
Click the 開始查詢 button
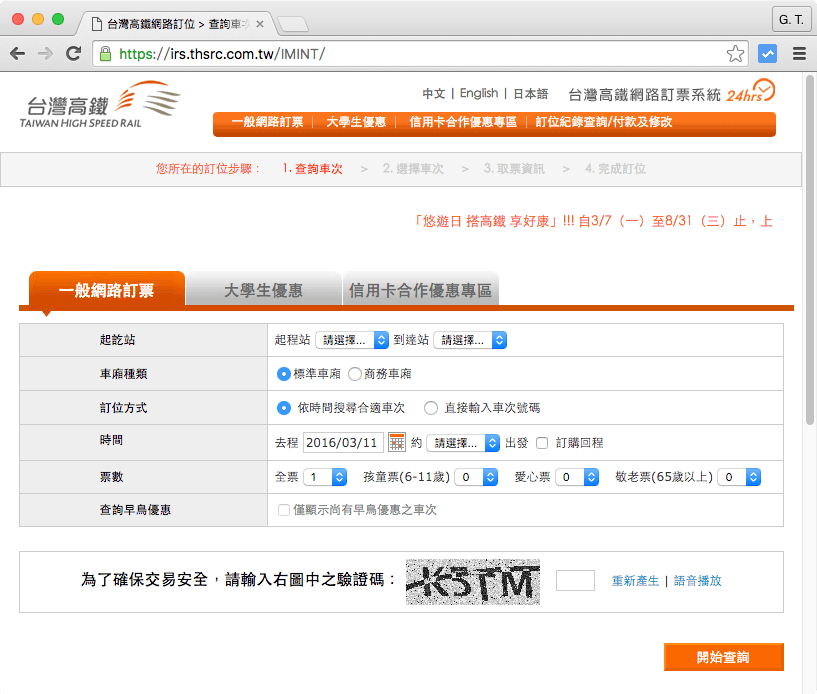(x=723, y=657)
